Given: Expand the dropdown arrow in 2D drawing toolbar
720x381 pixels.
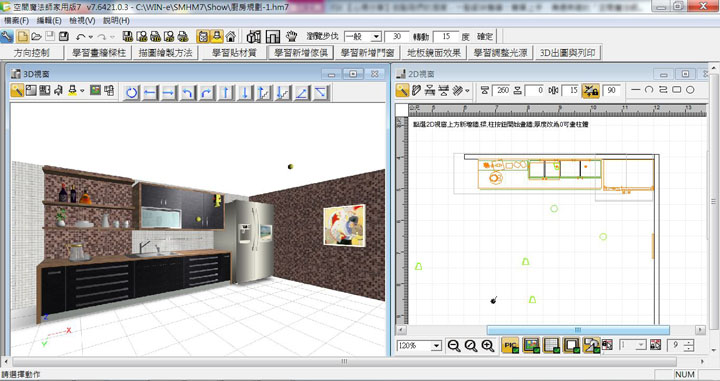Looking at the screenshot, I should coord(467,90).
